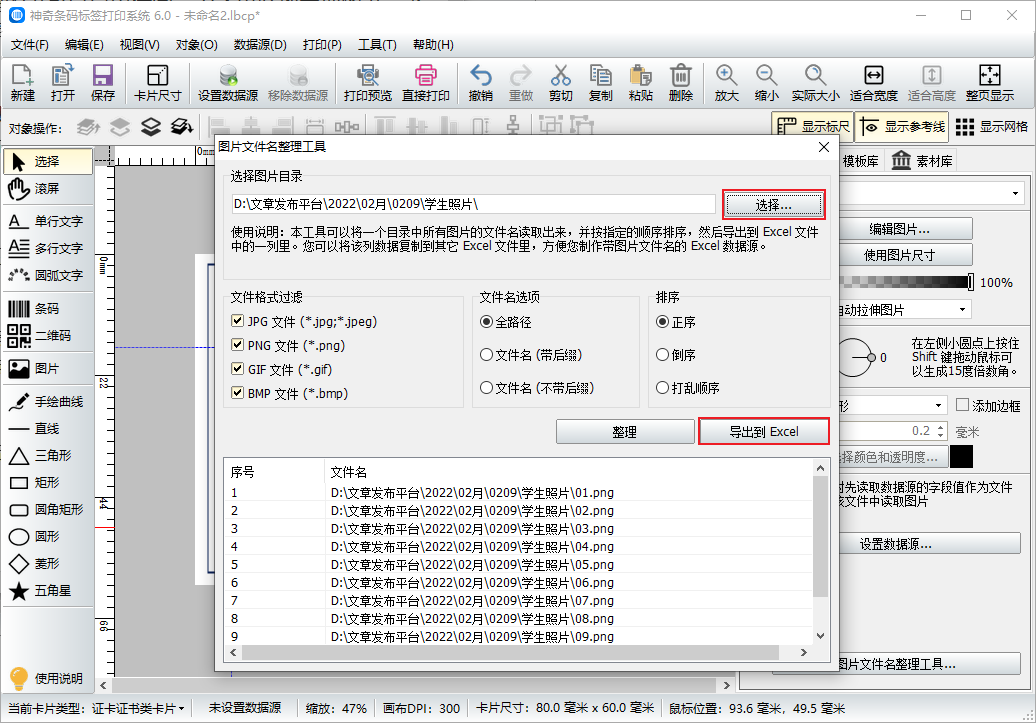Viewport: 1036px width, 723px height.
Task: Open the 视图(V) menu
Action: 139,45
